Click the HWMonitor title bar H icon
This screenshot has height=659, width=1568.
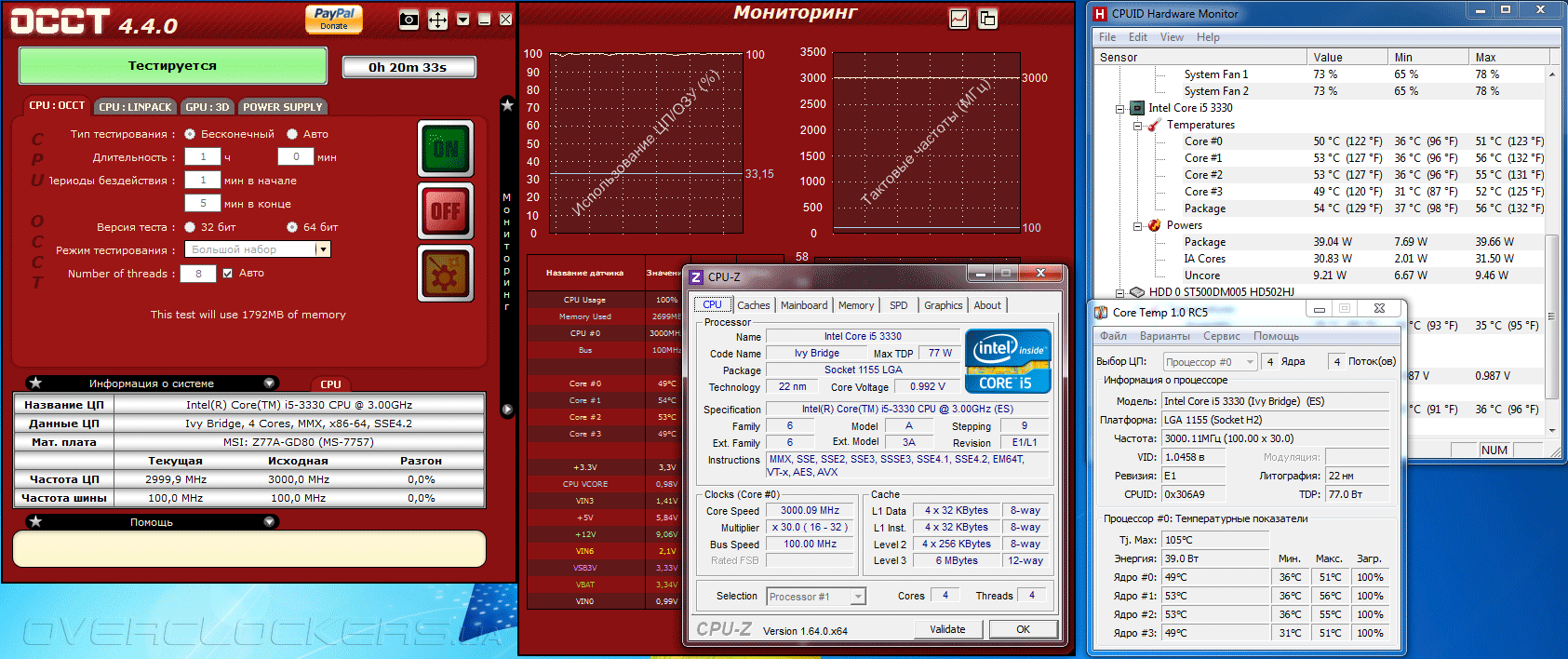[1100, 13]
